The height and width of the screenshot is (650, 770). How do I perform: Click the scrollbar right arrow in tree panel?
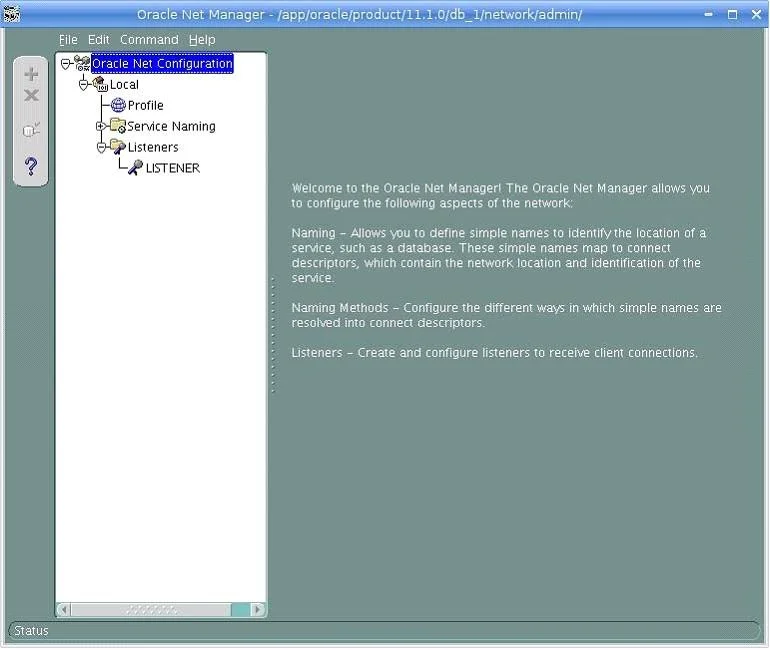[x=257, y=610]
